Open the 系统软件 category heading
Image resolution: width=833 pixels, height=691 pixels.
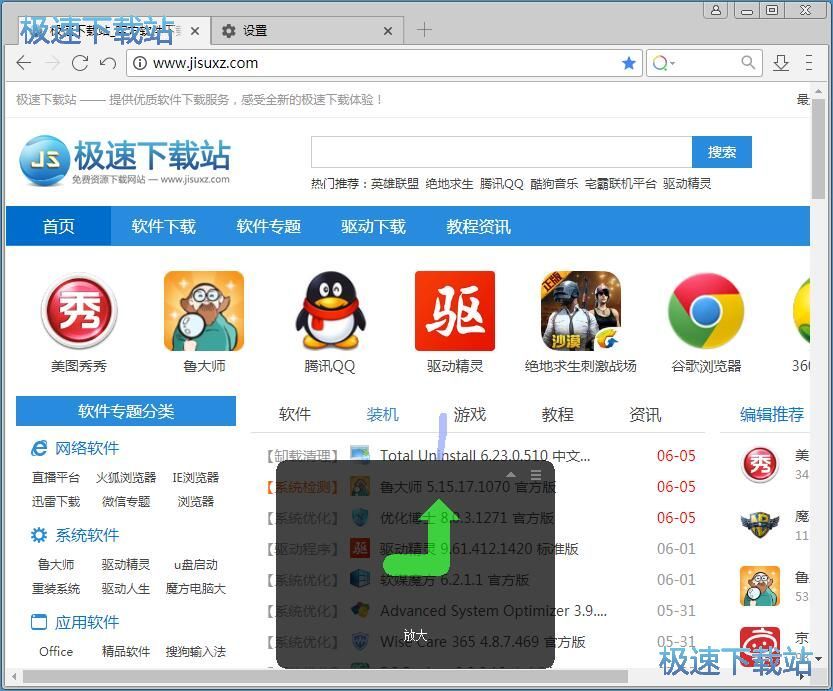[87, 535]
